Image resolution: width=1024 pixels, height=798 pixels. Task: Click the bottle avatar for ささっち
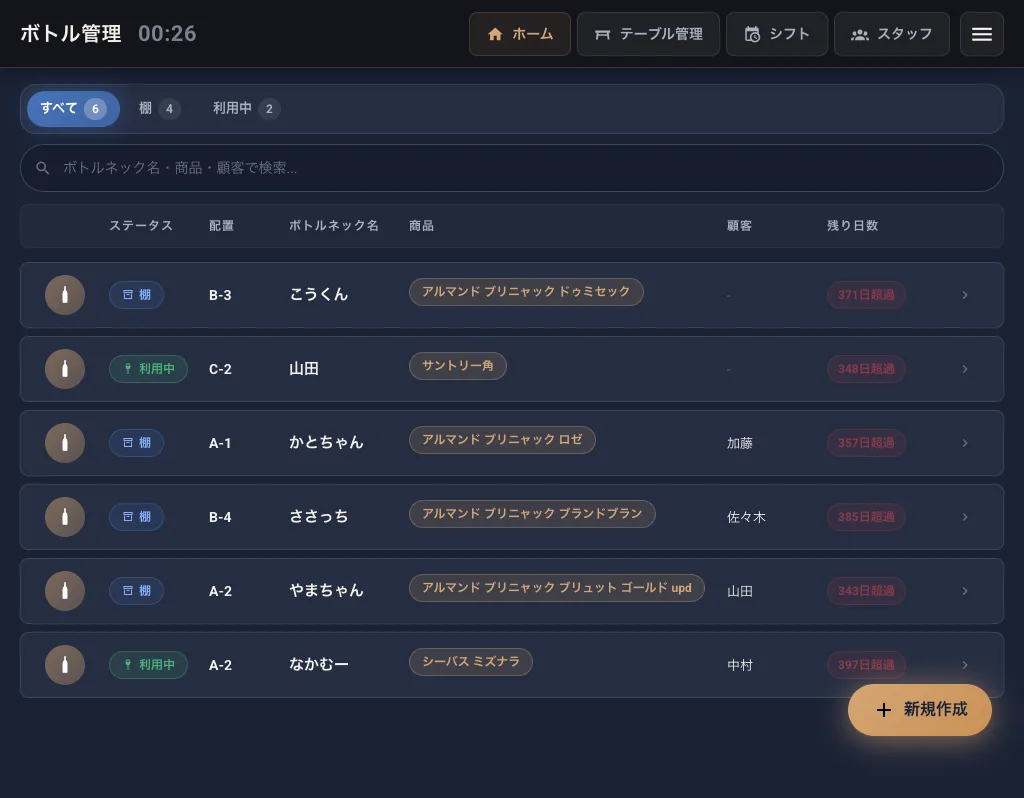tap(65, 517)
